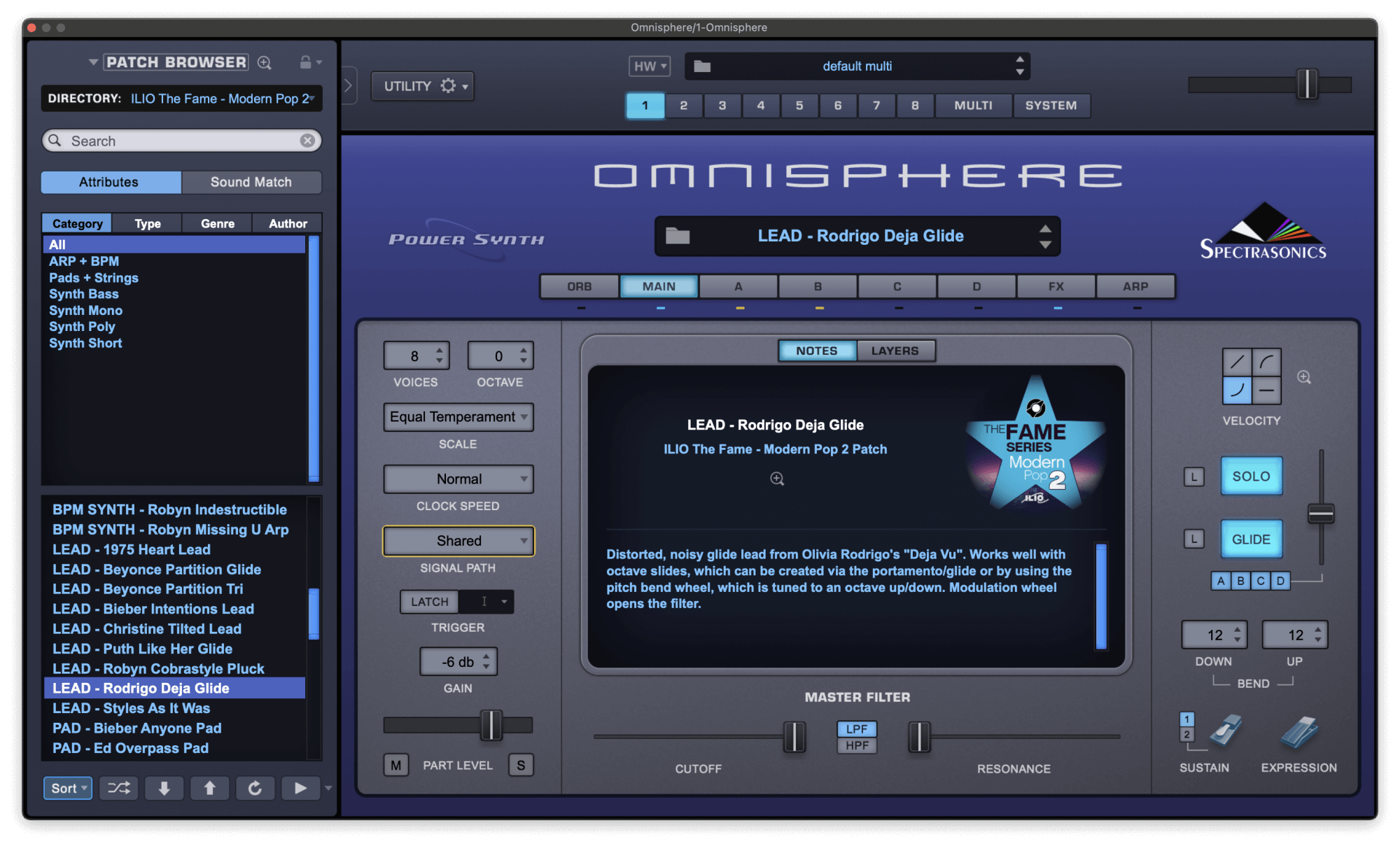
Task: Click the filter cutoff slider handle
Action: (794, 737)
